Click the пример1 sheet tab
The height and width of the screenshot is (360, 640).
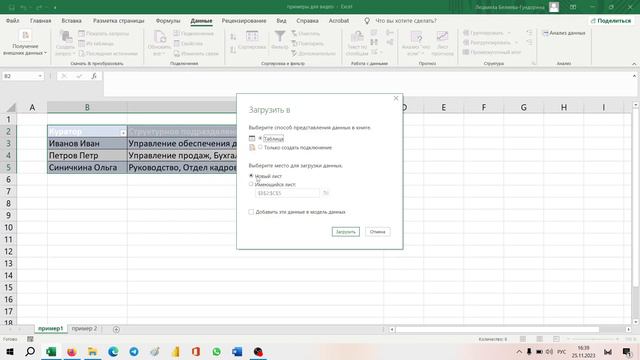51,329
